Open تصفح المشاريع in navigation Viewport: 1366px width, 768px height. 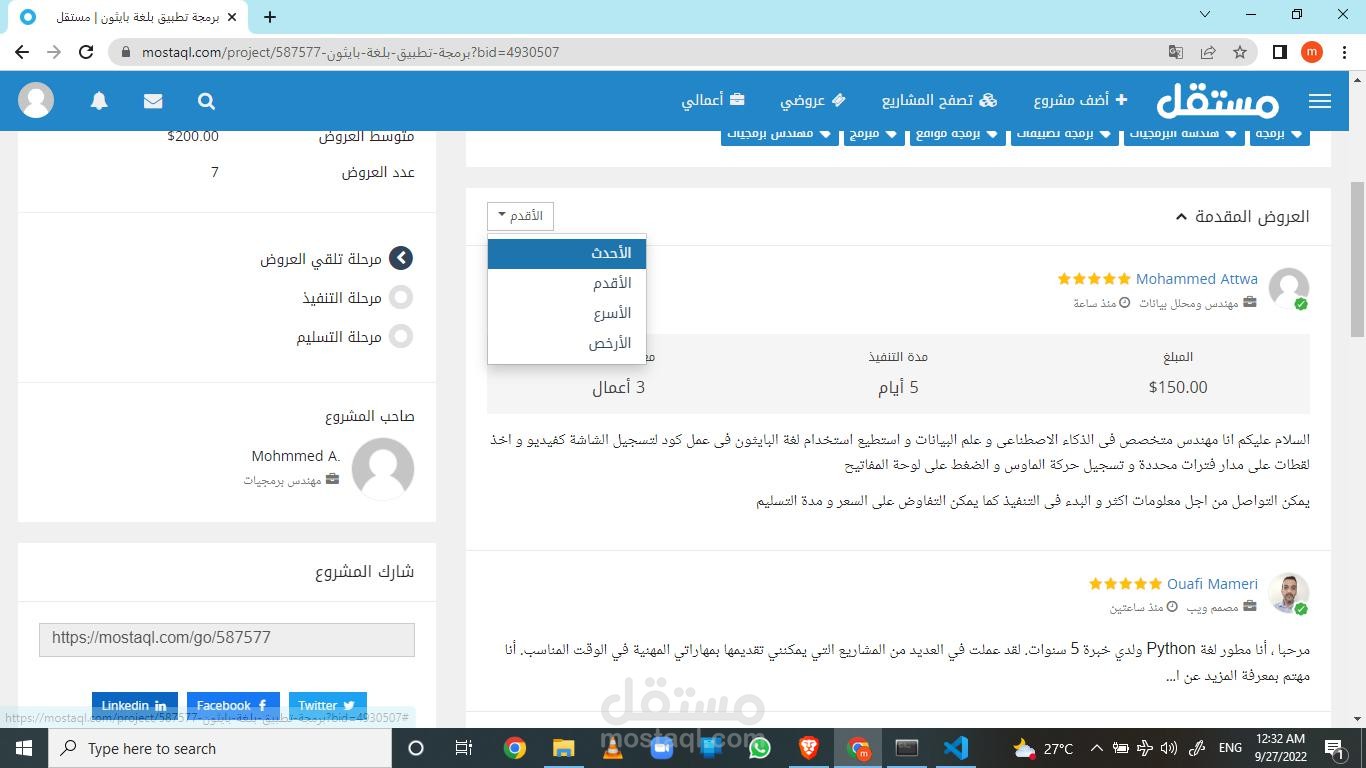pyautogui.click(x=940, y=100)
